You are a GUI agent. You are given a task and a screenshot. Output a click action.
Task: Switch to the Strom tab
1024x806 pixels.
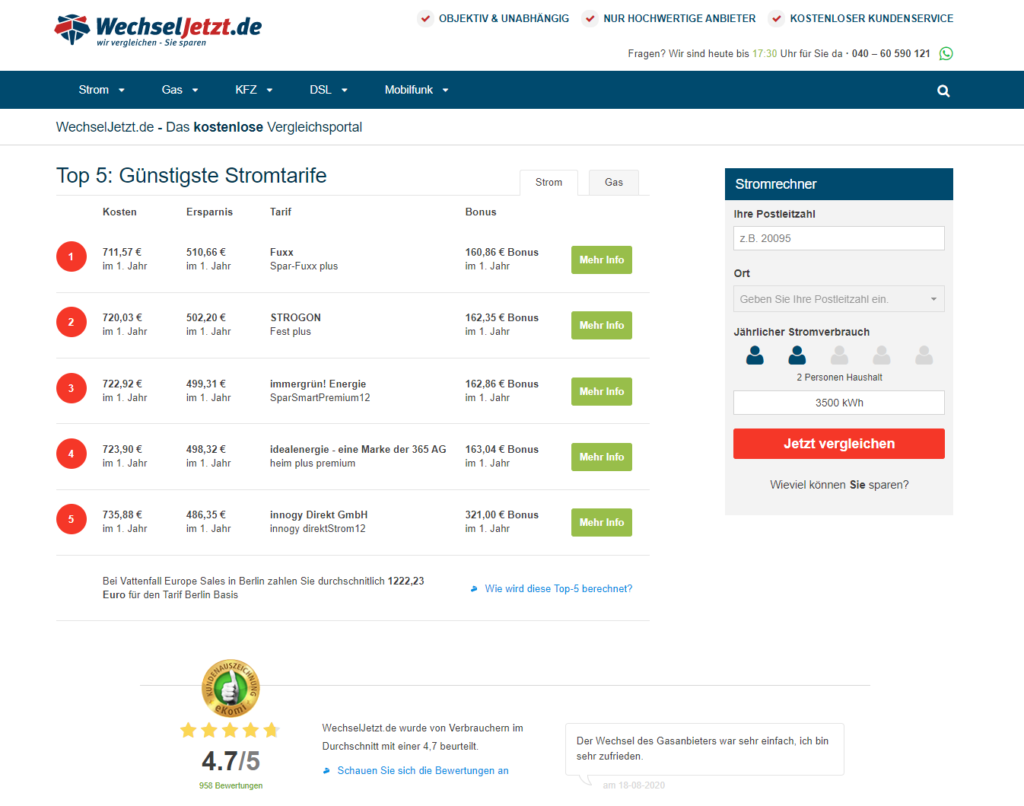pyautogui.click(x=549, y=182)
